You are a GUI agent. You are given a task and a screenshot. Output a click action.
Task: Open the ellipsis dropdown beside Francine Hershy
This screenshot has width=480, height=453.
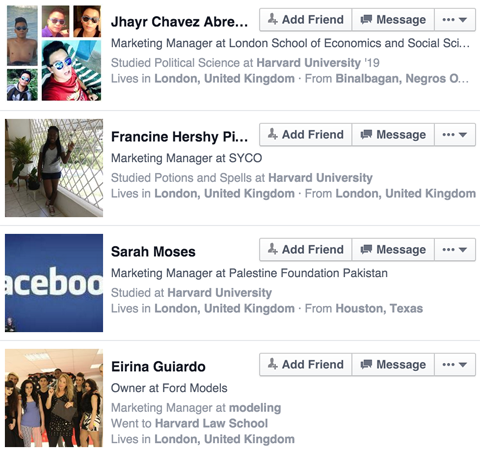pos(455,135)
